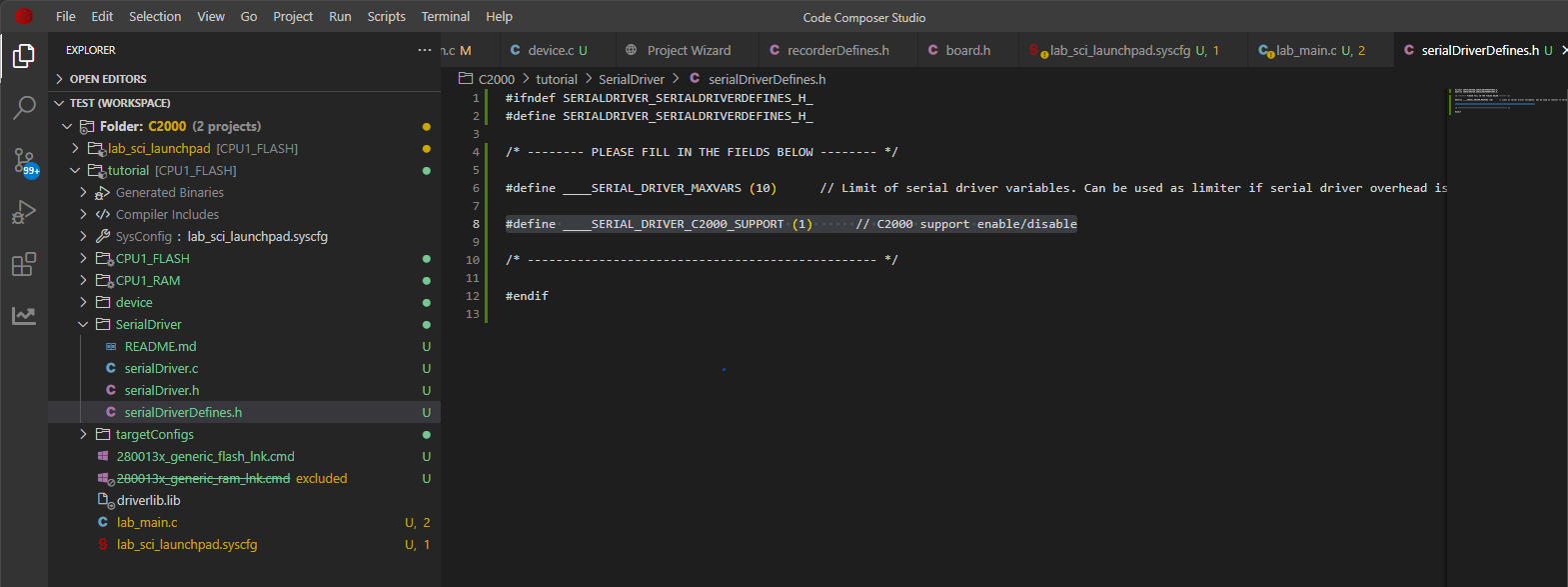Open the Extensions view icon
This screenshot has width=1568, height=587.
(x=24, y=264)
